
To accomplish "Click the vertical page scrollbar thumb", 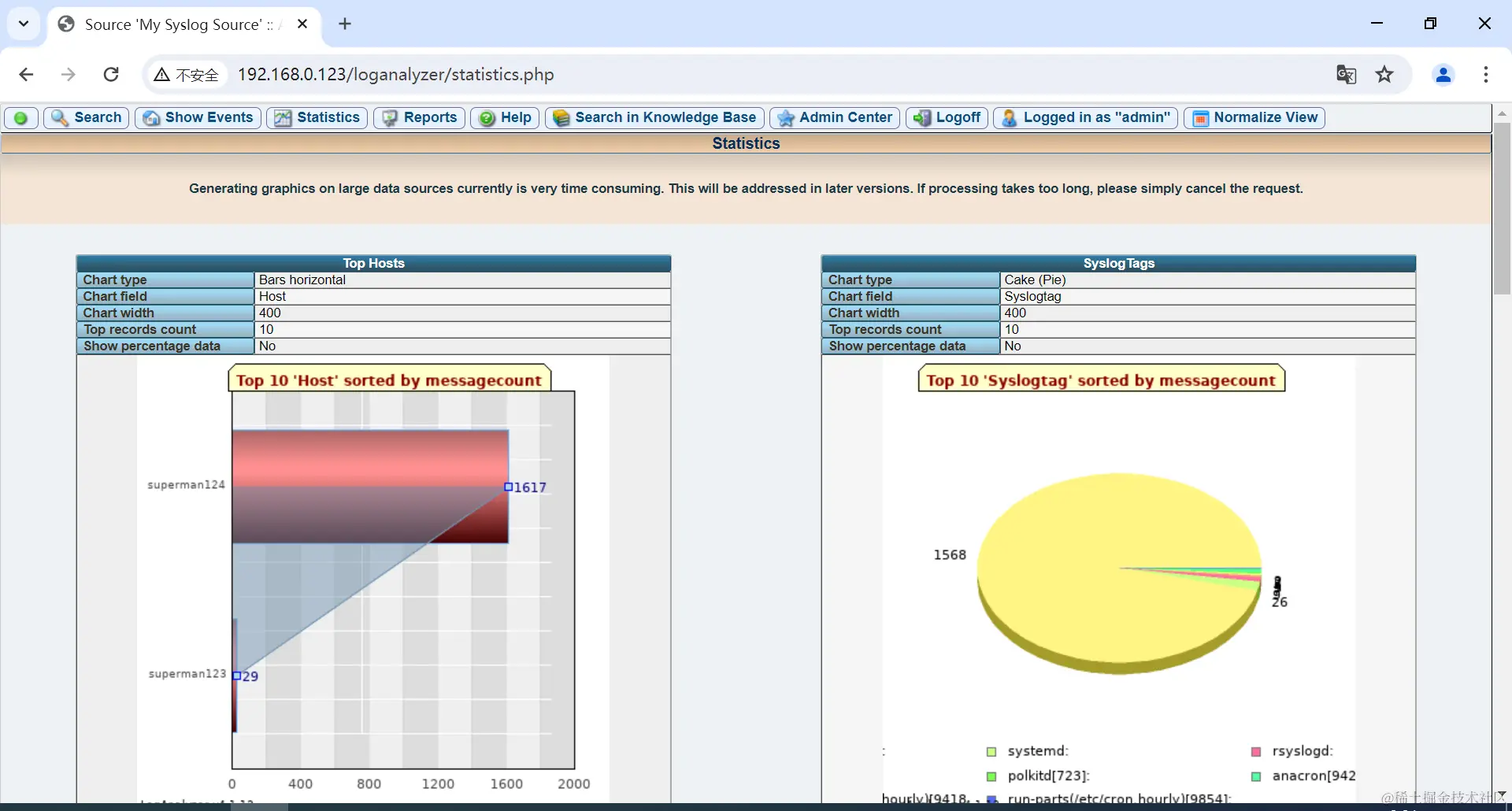I will click(1502, 209).
